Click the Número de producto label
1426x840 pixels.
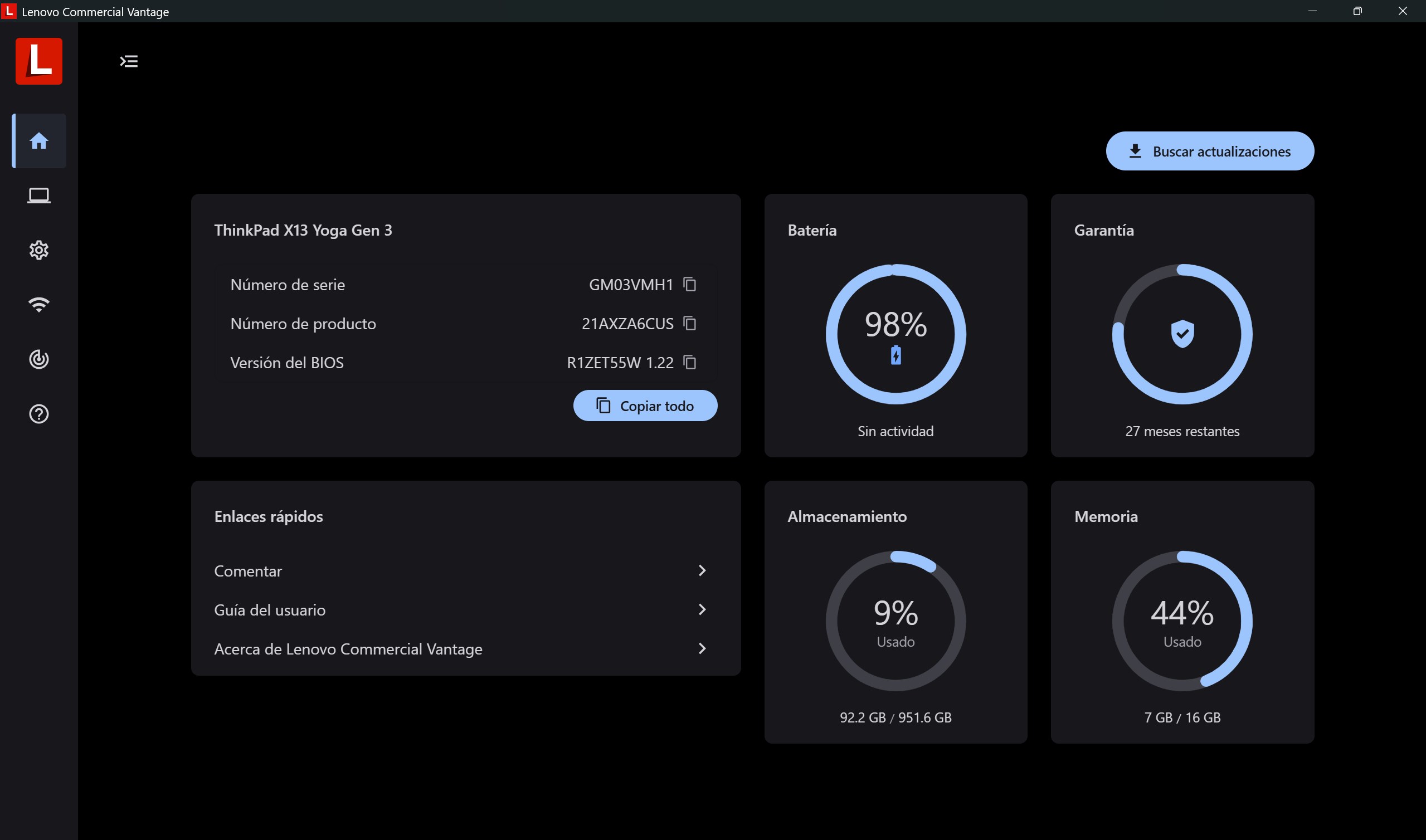click(x=303, y=324)
